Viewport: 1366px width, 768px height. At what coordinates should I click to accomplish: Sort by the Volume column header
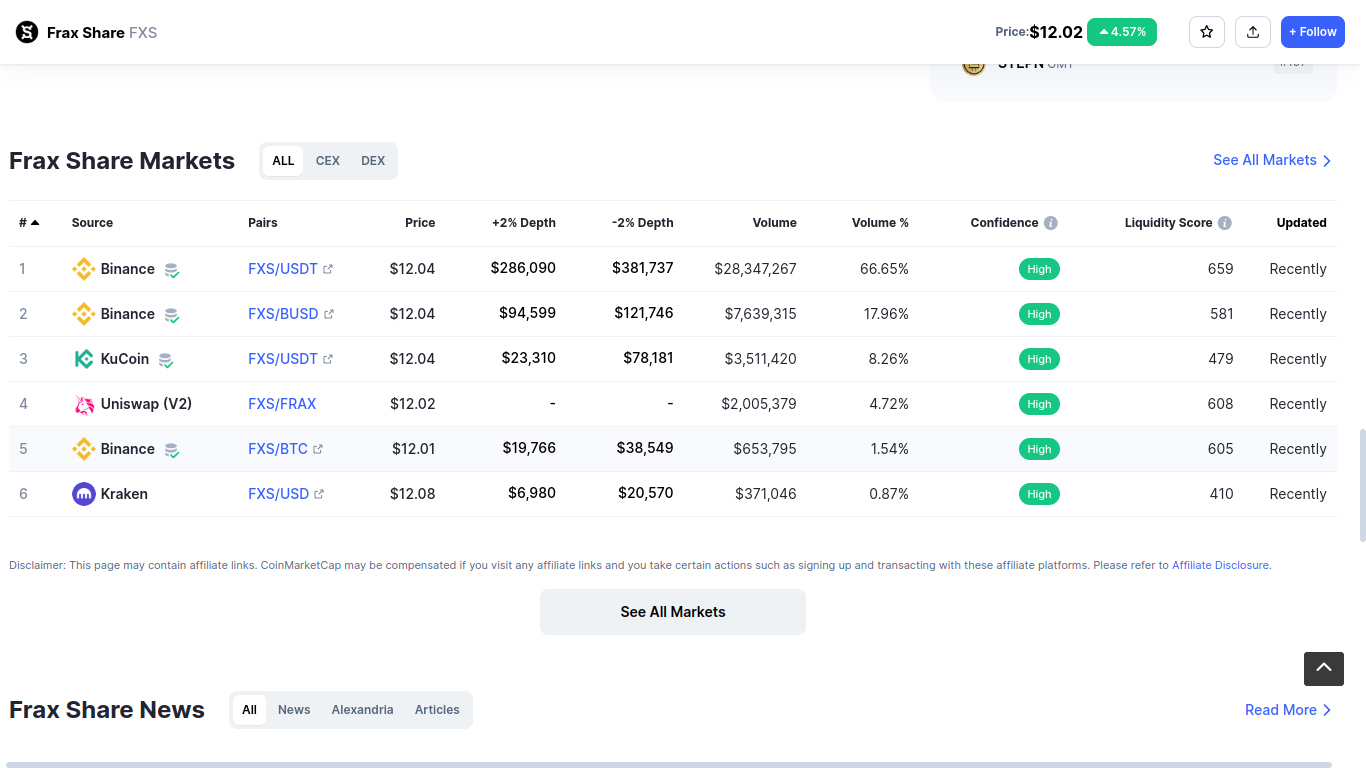[x=775, y=223]
